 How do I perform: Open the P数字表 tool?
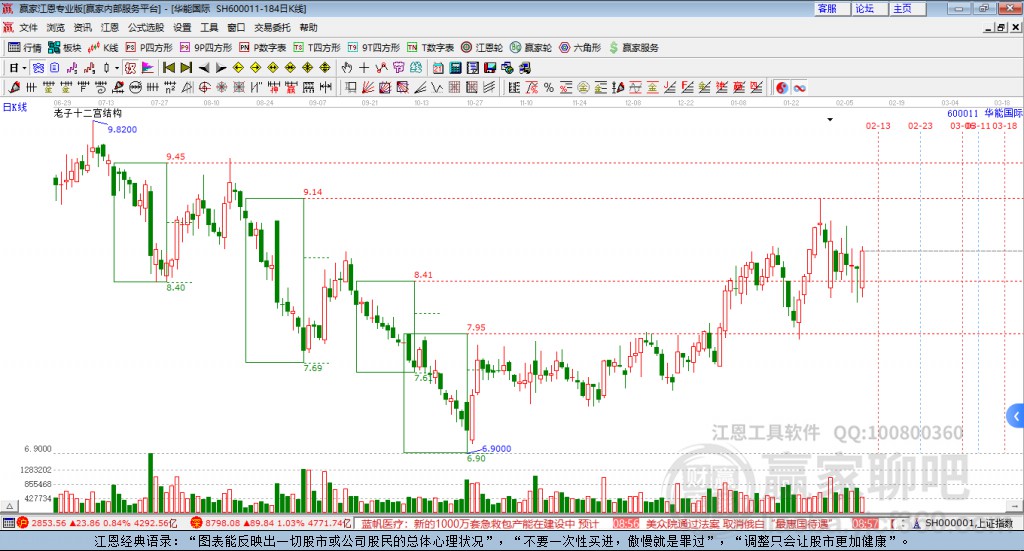(x=263, y=48)
